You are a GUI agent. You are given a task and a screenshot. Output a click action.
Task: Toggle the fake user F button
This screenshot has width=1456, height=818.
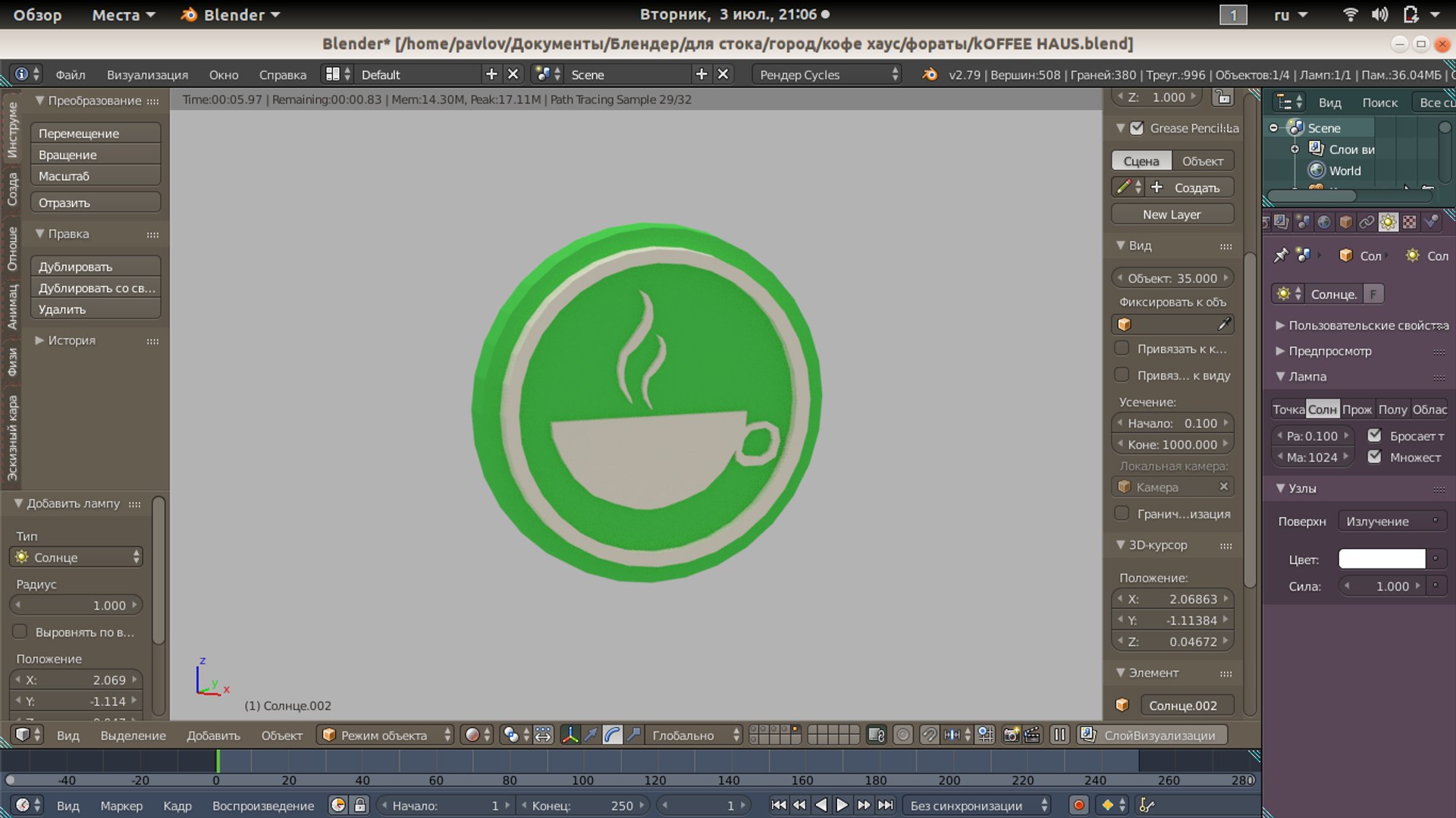[1373, 294]
